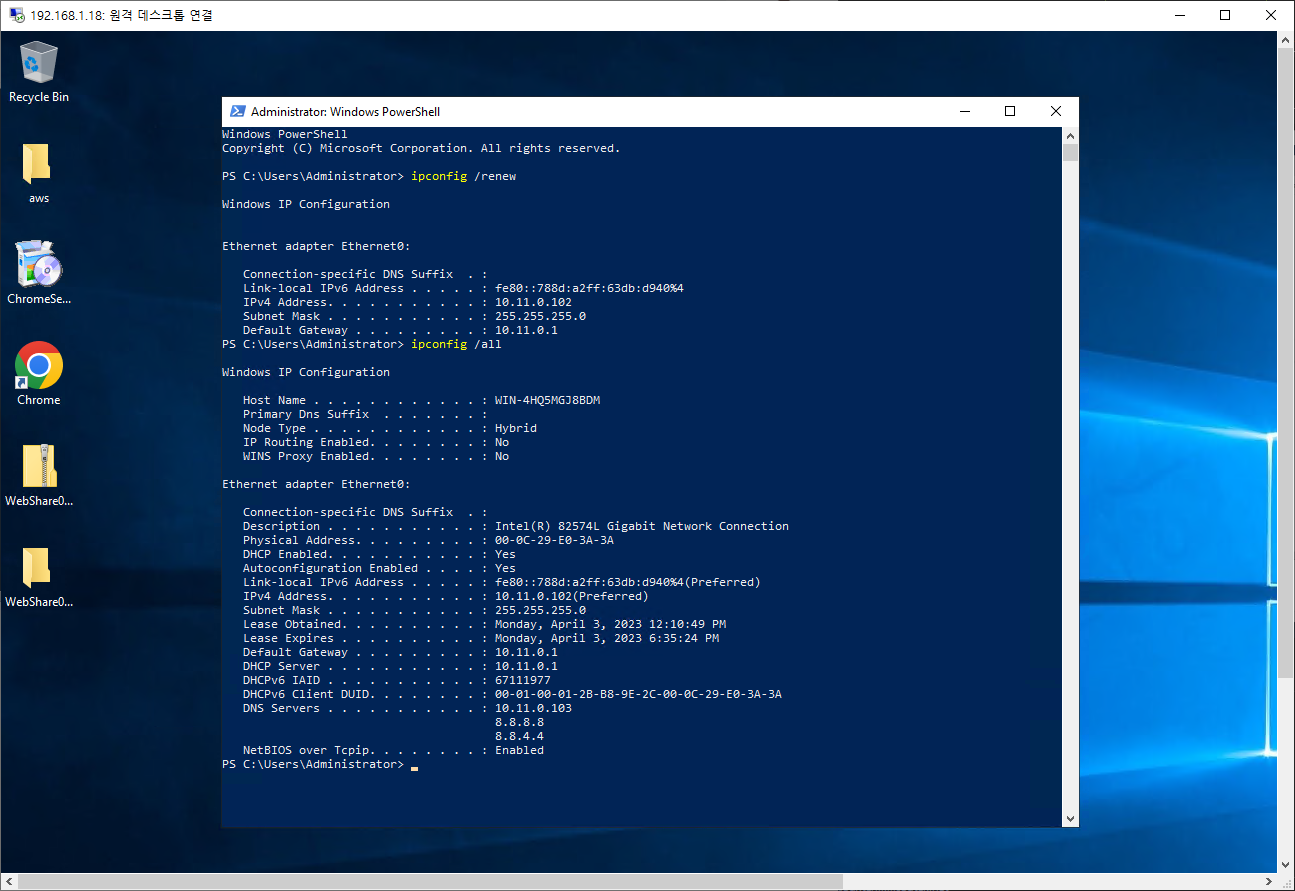This screenshot has height=891, width=1295.
Task: Click the Remote Desktop connection title icon
Action: click(x=16, y=15)
